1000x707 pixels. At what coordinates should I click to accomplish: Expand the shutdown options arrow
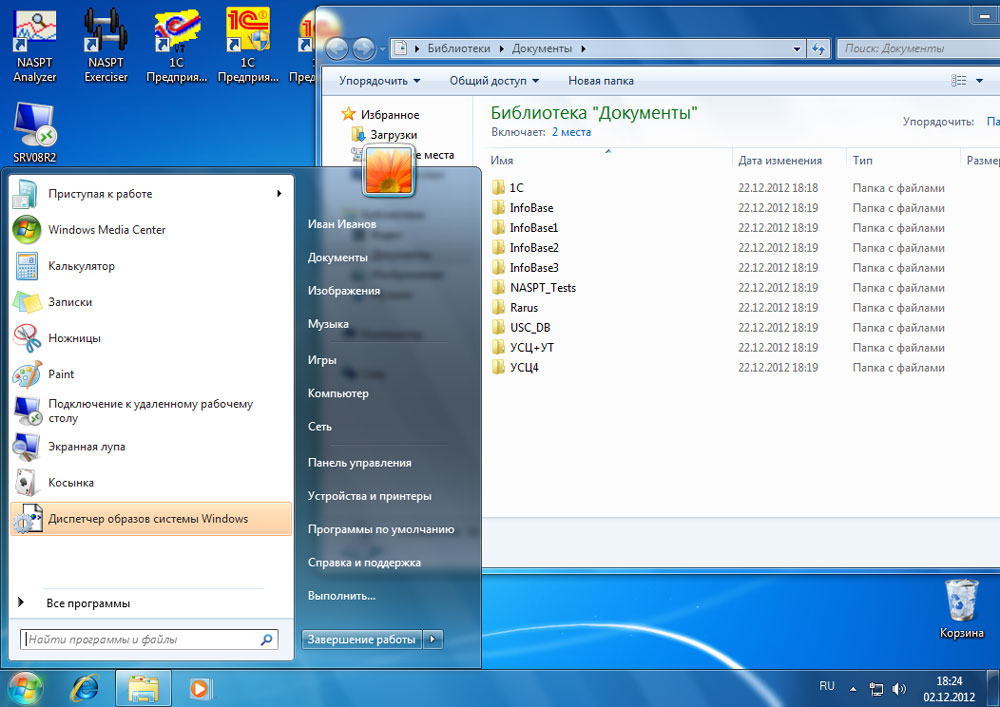(432, 640)
